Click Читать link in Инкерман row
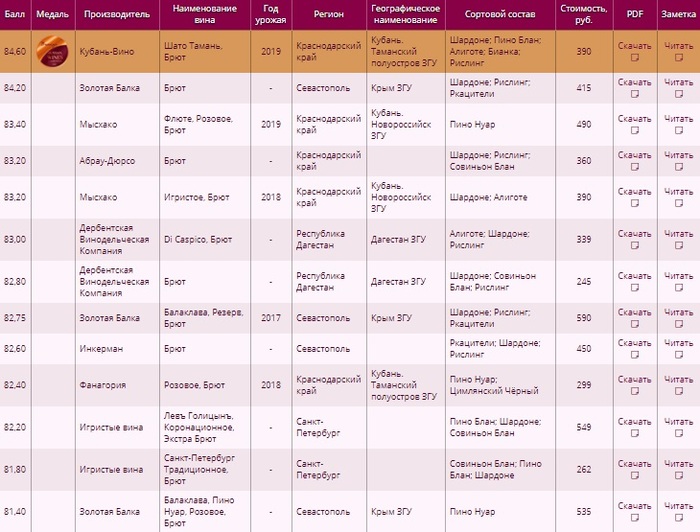700x532 pixels. click(x=679, y=343)
